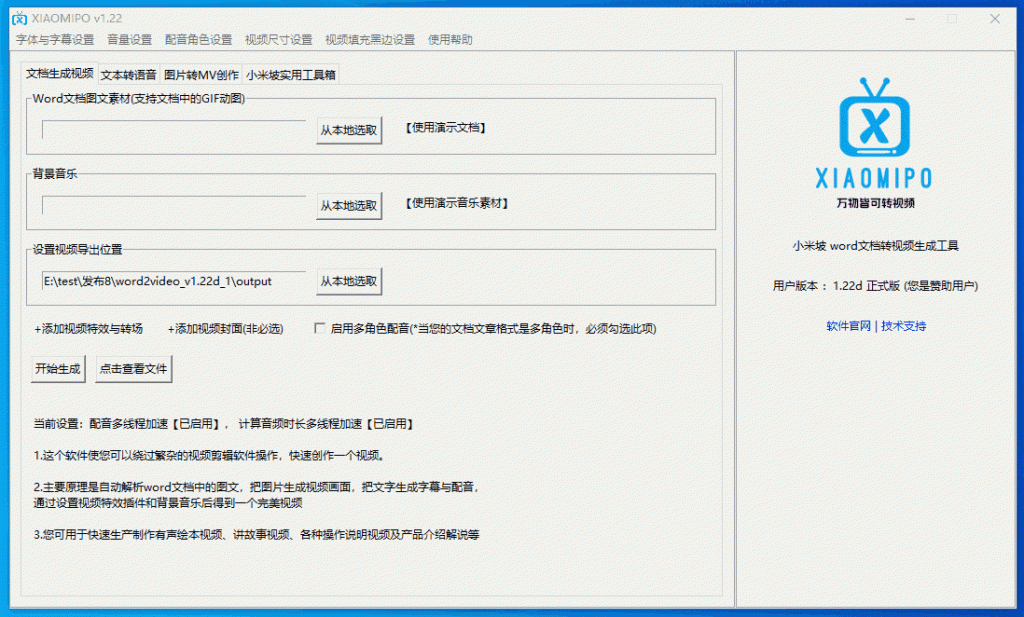The width and height of the screenshot is (1024, 617).
Task: Open the 音量设置 menu
Action: click(129, 40)
